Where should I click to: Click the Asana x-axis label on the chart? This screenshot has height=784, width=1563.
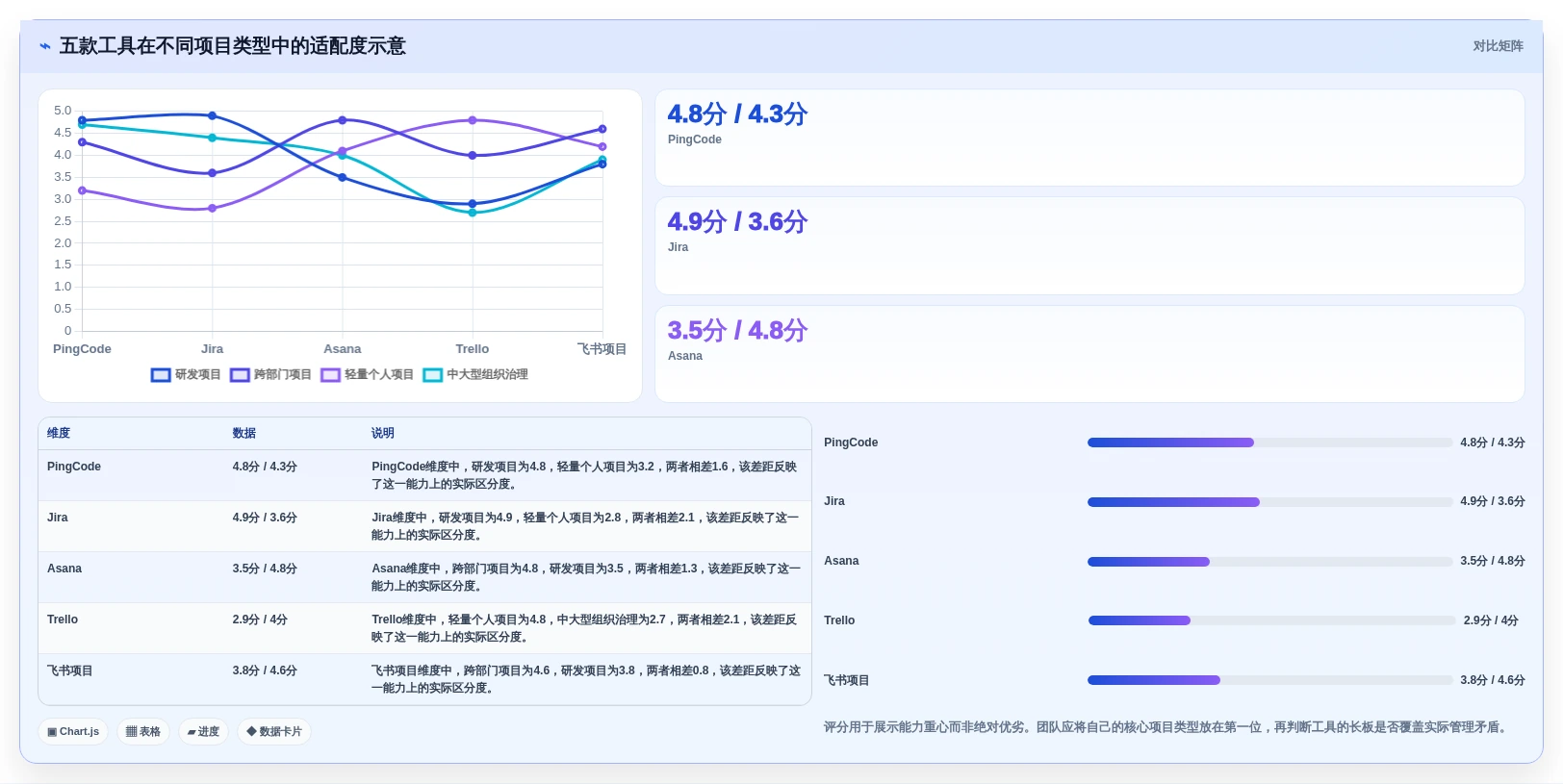pos(343,349)
